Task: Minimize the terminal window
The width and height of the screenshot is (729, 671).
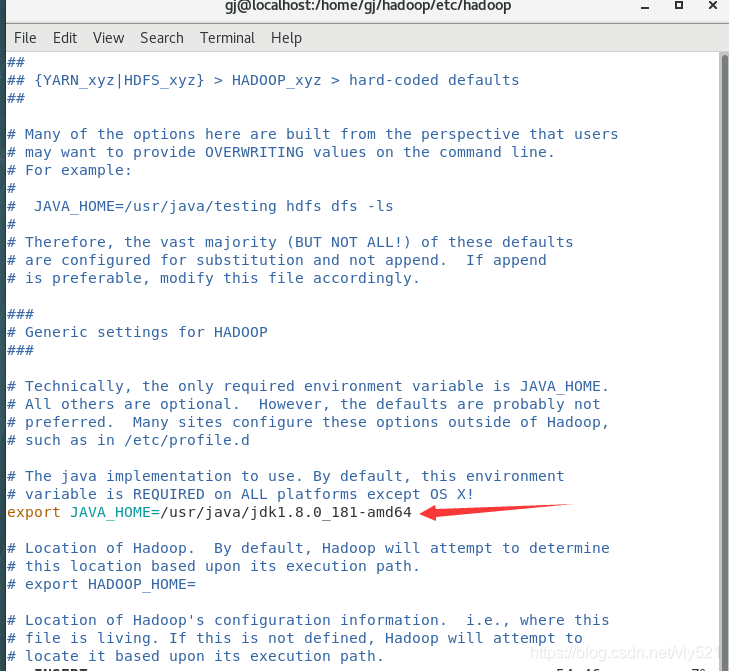Action: (645, 7)
